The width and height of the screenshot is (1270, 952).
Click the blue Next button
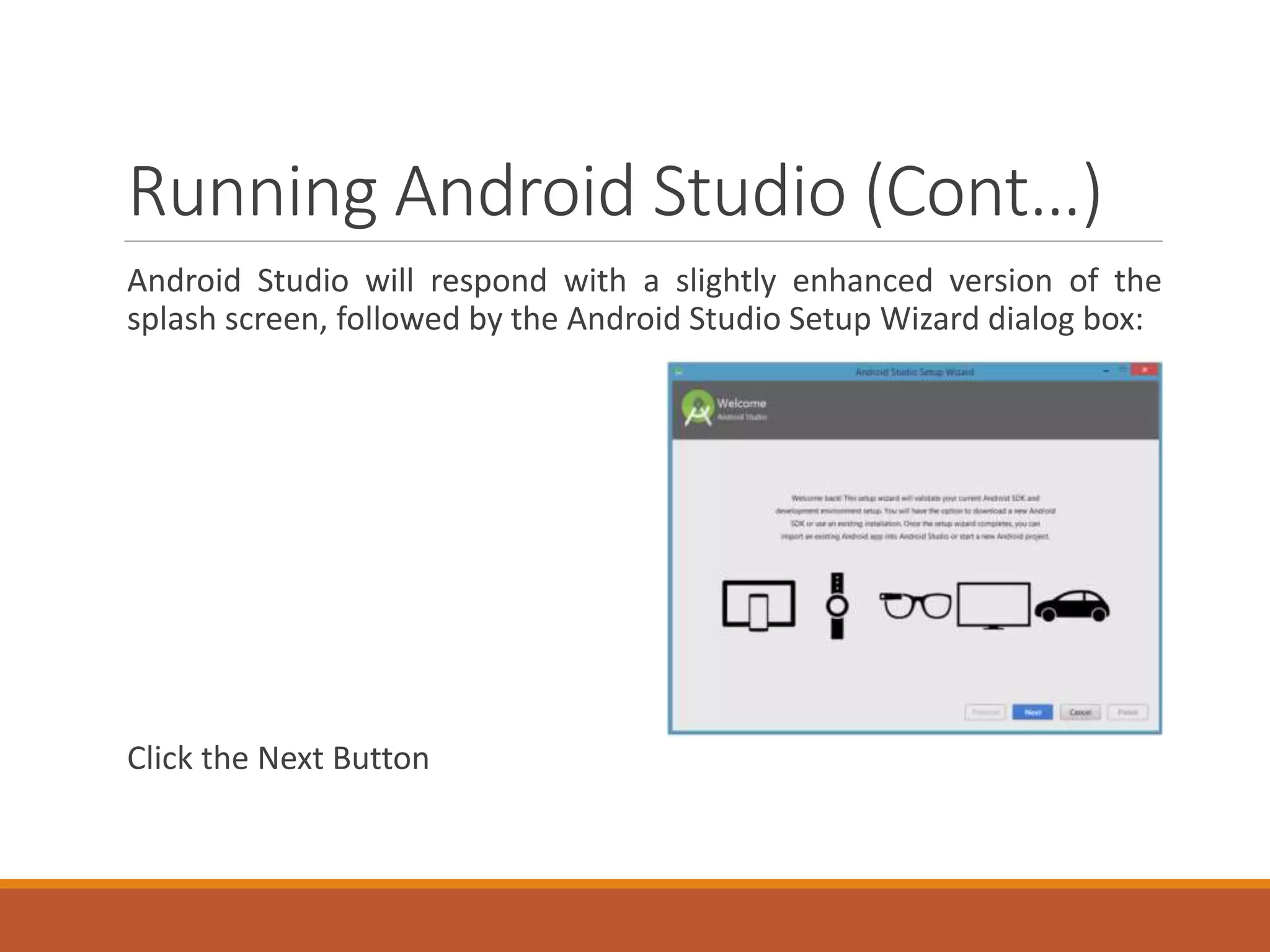coord(1032,712)
